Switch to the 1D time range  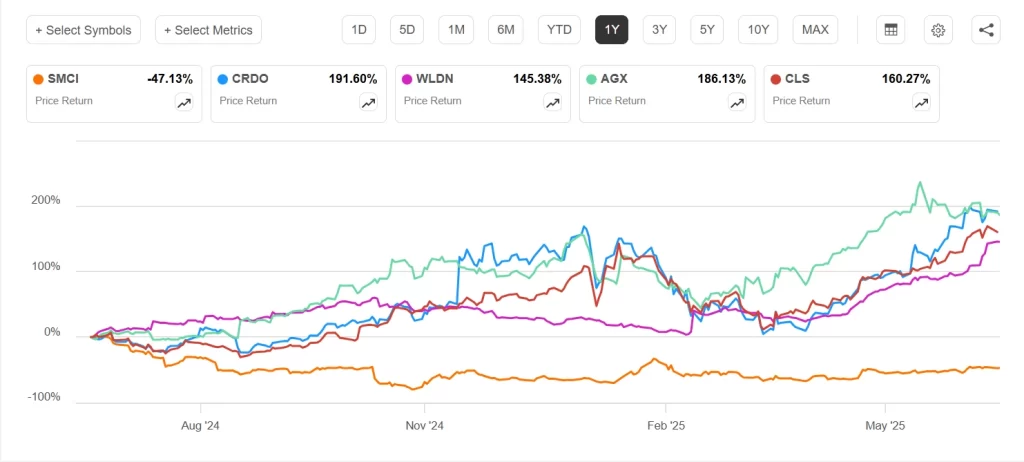click(358, 30)
